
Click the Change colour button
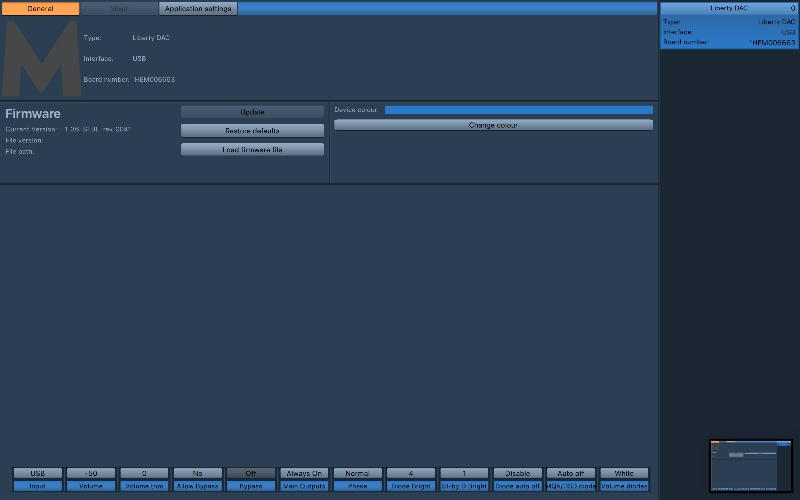493,125
